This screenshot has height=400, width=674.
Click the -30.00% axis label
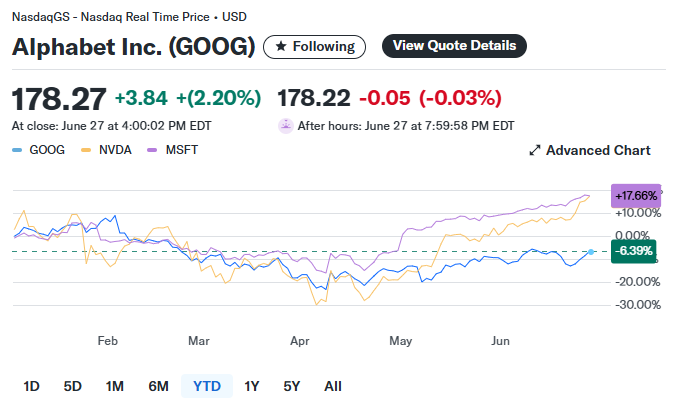(638, 305)
